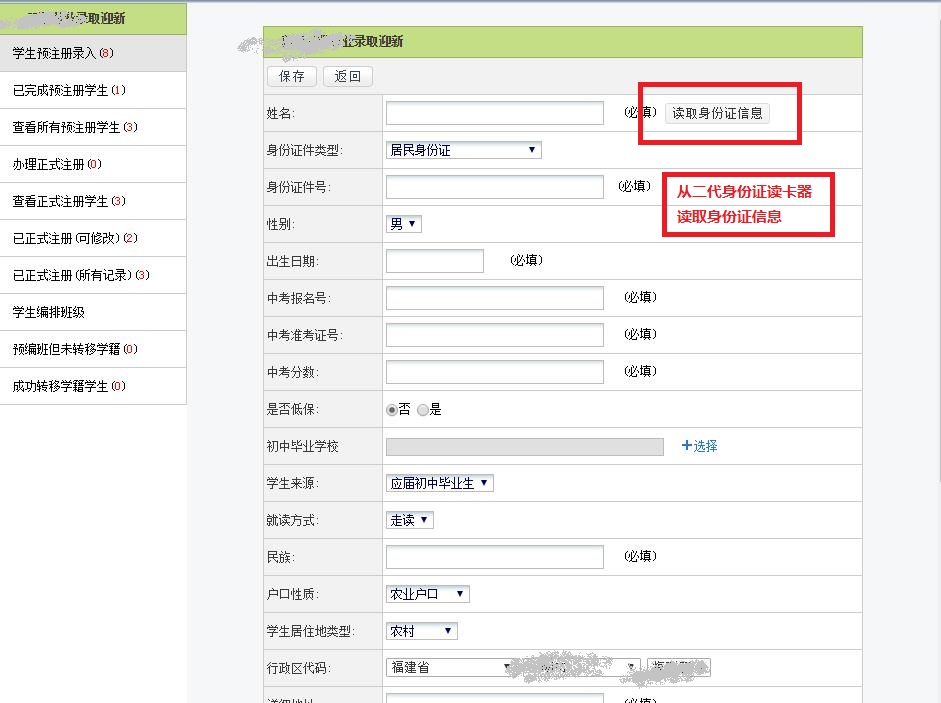
Task: Open sidebar item 查看正式注册学生
Action: click(x=93, y=201)
